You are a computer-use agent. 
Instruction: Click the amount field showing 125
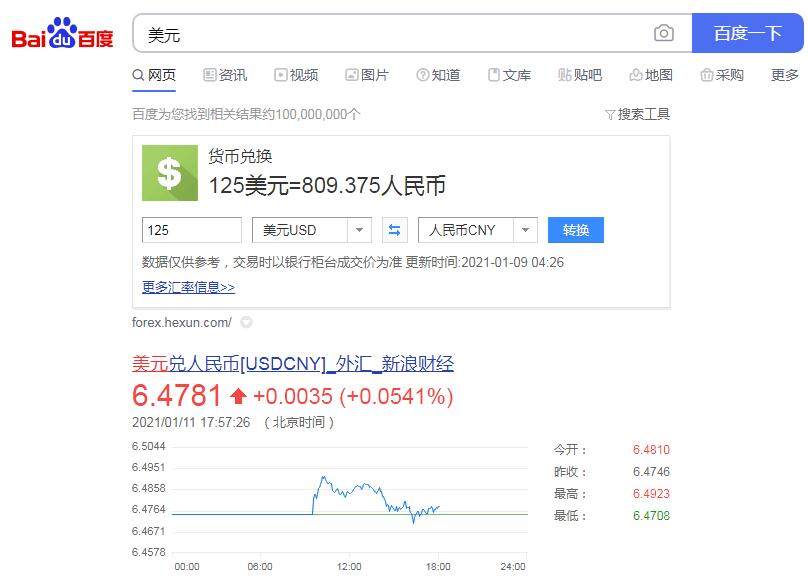pos(192,230)
